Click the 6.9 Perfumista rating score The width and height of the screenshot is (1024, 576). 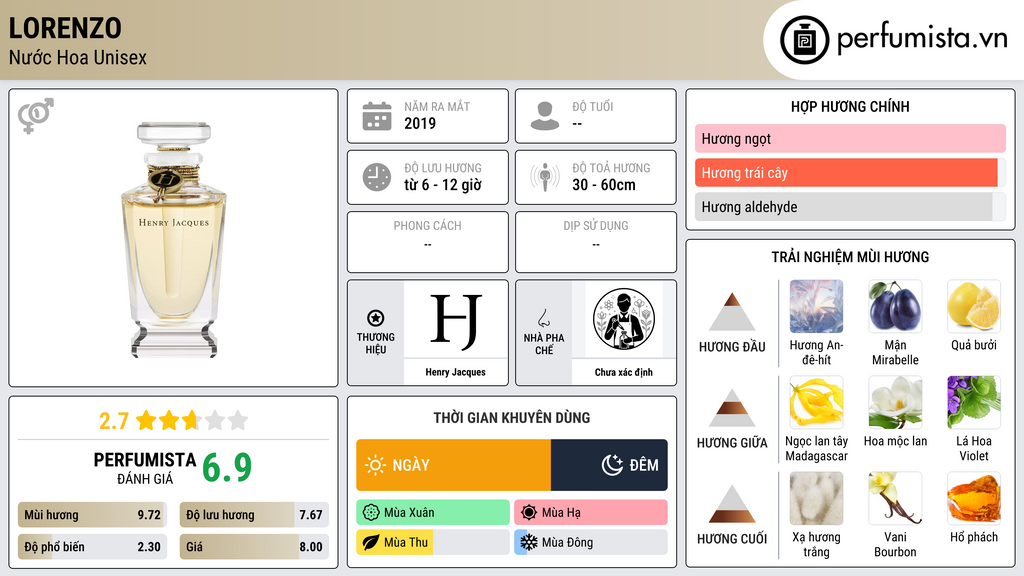(227, 468)
